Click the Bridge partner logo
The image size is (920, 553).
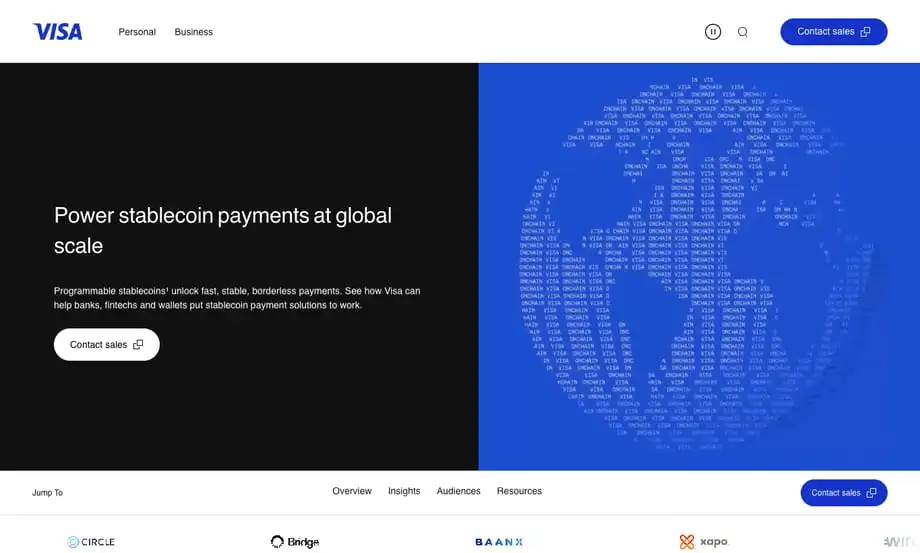(x=295, y=542)
